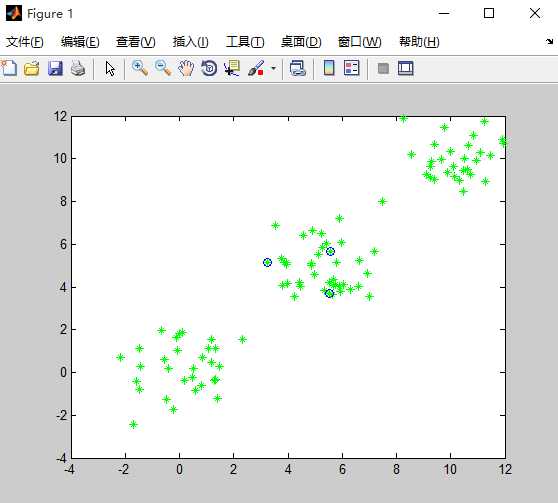The width and height of the screenshot is (558, 503).
Task: Print the figure using the printer icon
Action: (78, 68)
